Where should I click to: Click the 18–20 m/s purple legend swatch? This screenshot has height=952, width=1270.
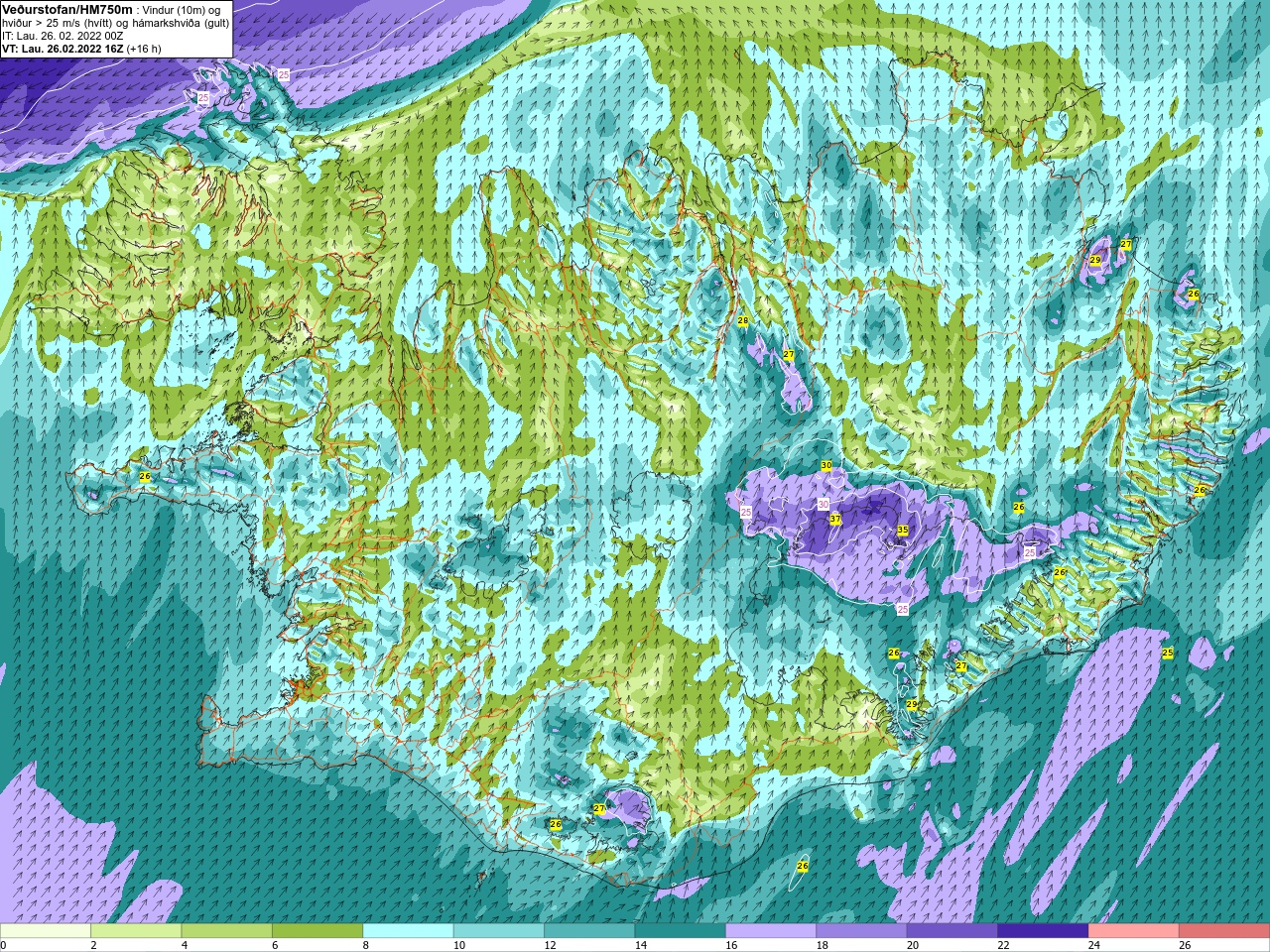[861, 931]
